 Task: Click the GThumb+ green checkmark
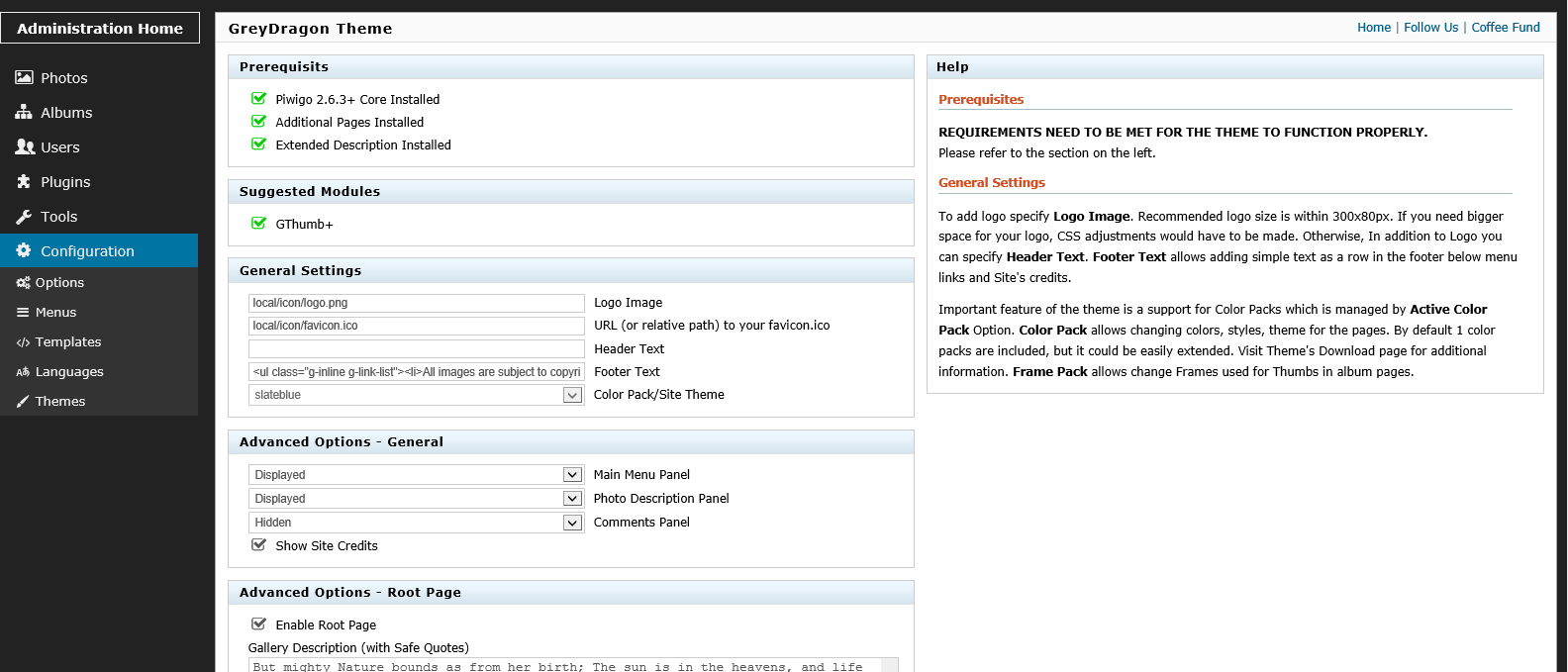pyautogui.click(x=258, y=224)
